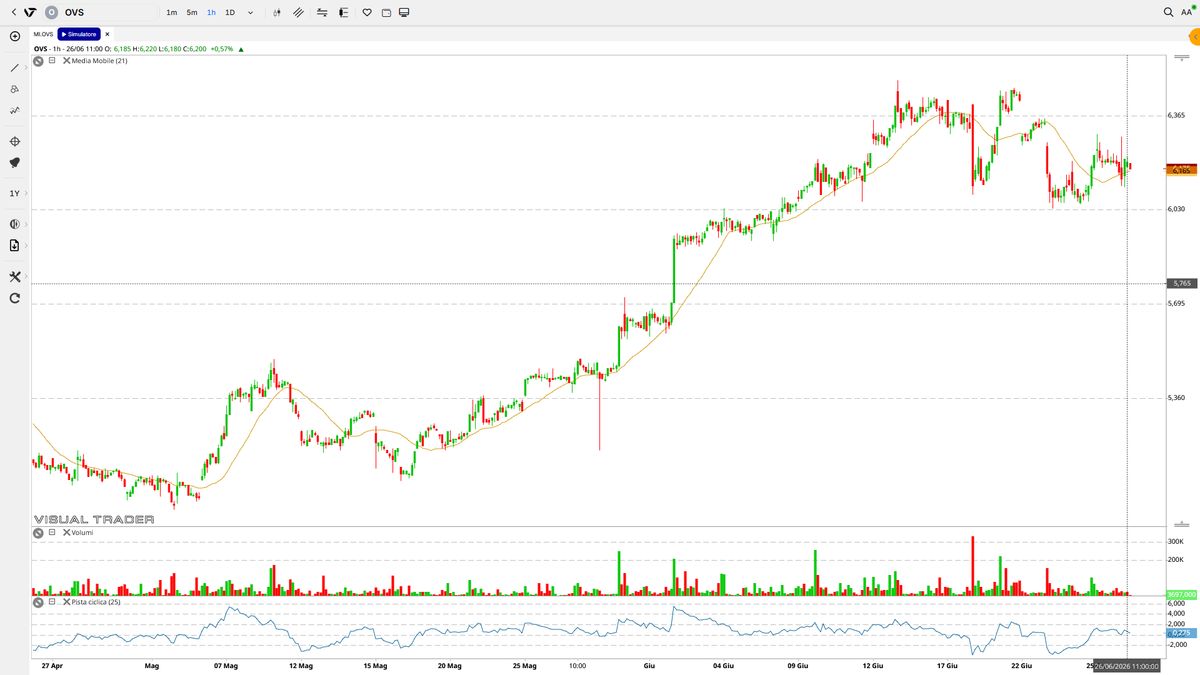Image resolution: width=1200 pixels, height=675 pixels.
Task: Open the monitor display icon in toolbar
Action: click(404, 12)
